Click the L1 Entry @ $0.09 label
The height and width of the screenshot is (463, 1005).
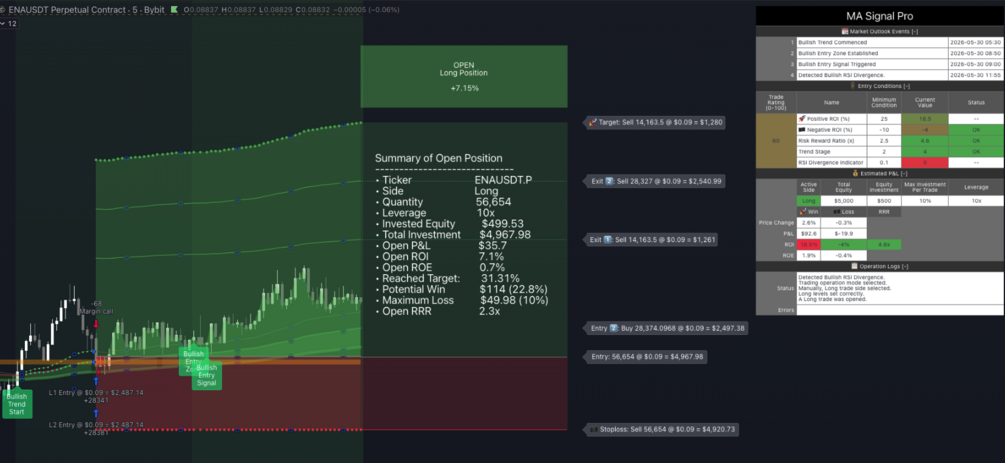(96, 392)
